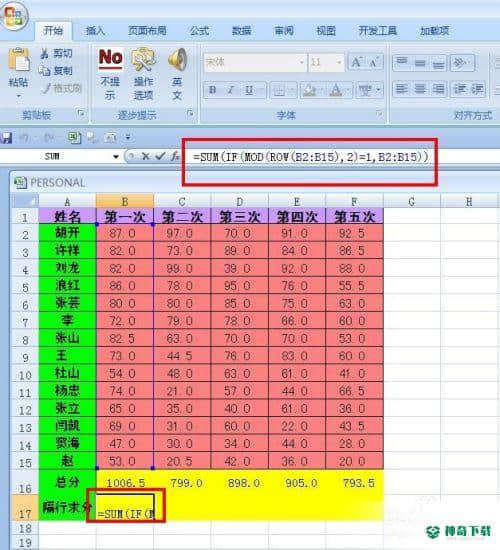Viewport: 500px width, 550px height.
Task: Click the Save disk icon in quick toolbar
Action: [7, 138]
